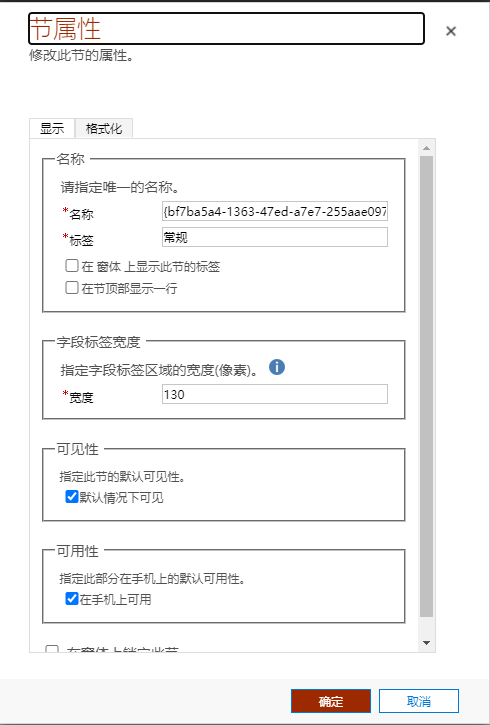This screenshot has width=490, height=725.
Task: Uncheck 默认情况下可见 checkbox
Action: [x=72, y=497]
